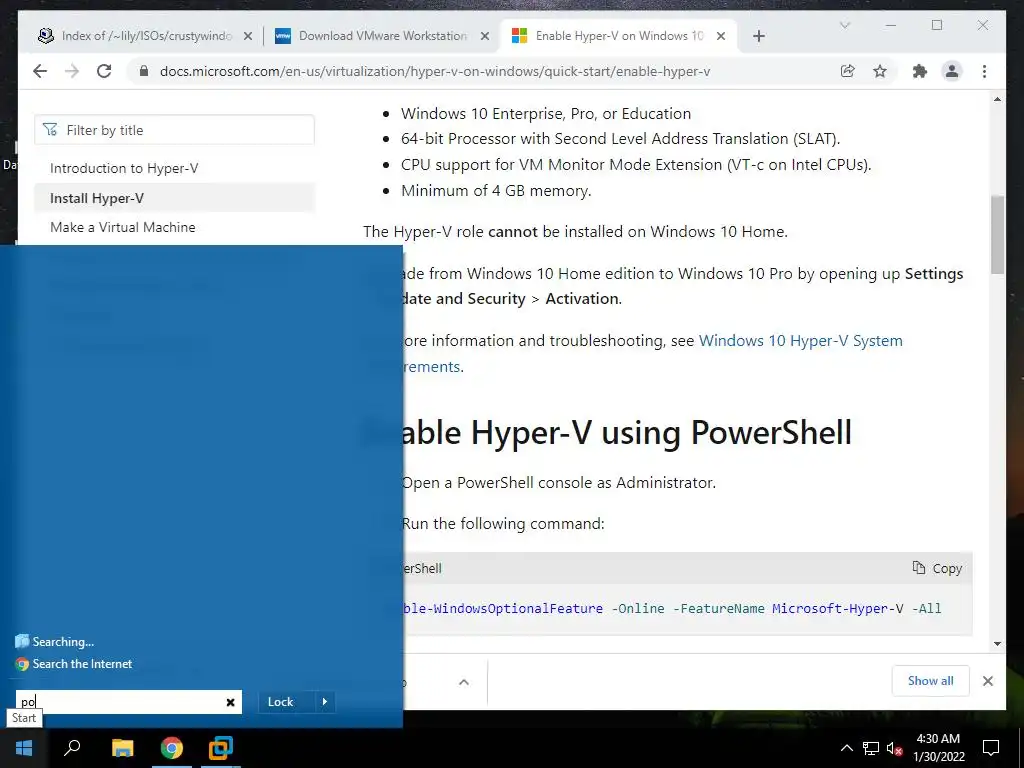
Task: Switch to Download VMware Workstation tab
Action: pos(383,36)
